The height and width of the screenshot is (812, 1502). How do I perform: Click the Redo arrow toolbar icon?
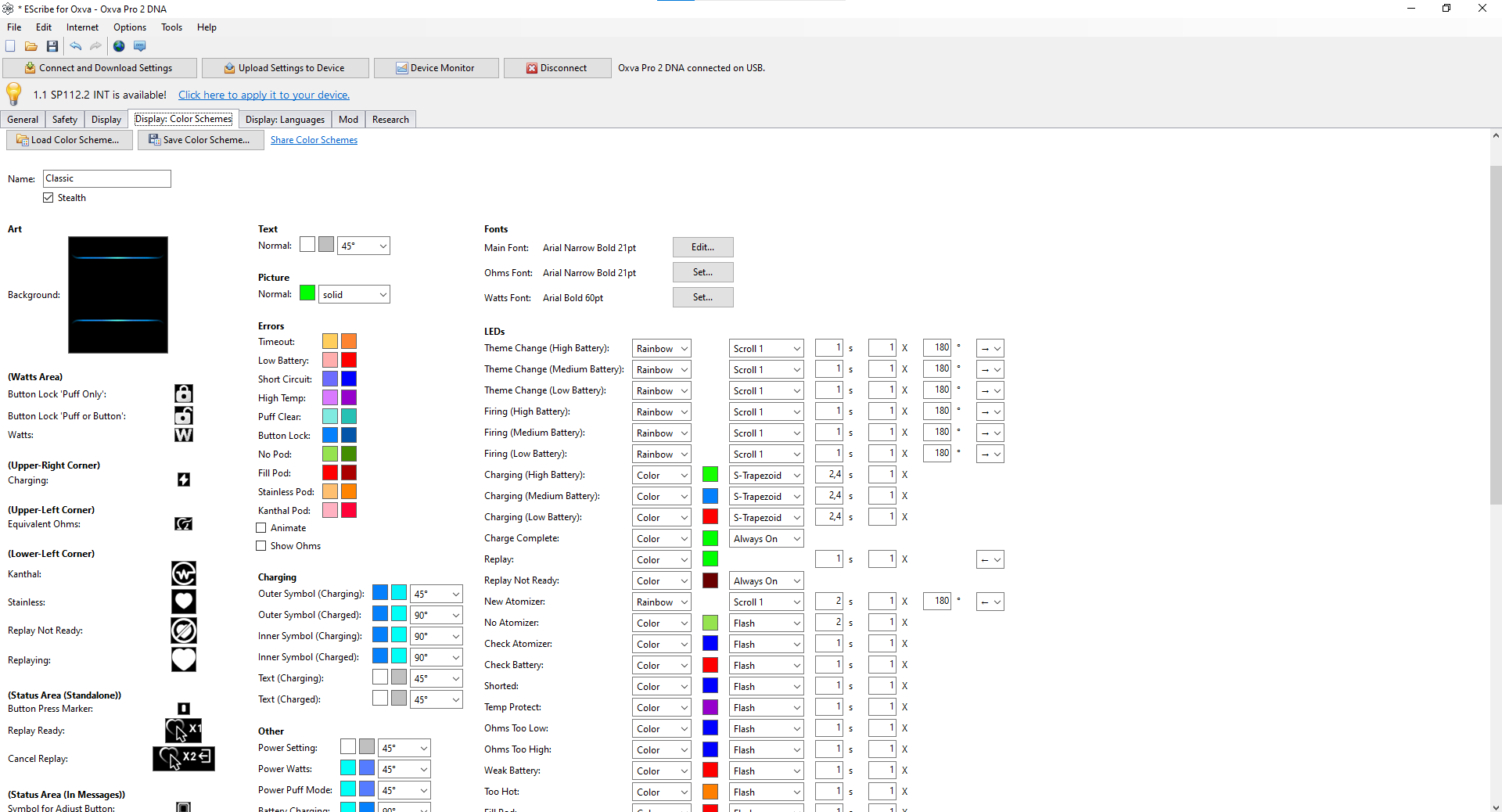pyautogui.click(x=95, y=46)
